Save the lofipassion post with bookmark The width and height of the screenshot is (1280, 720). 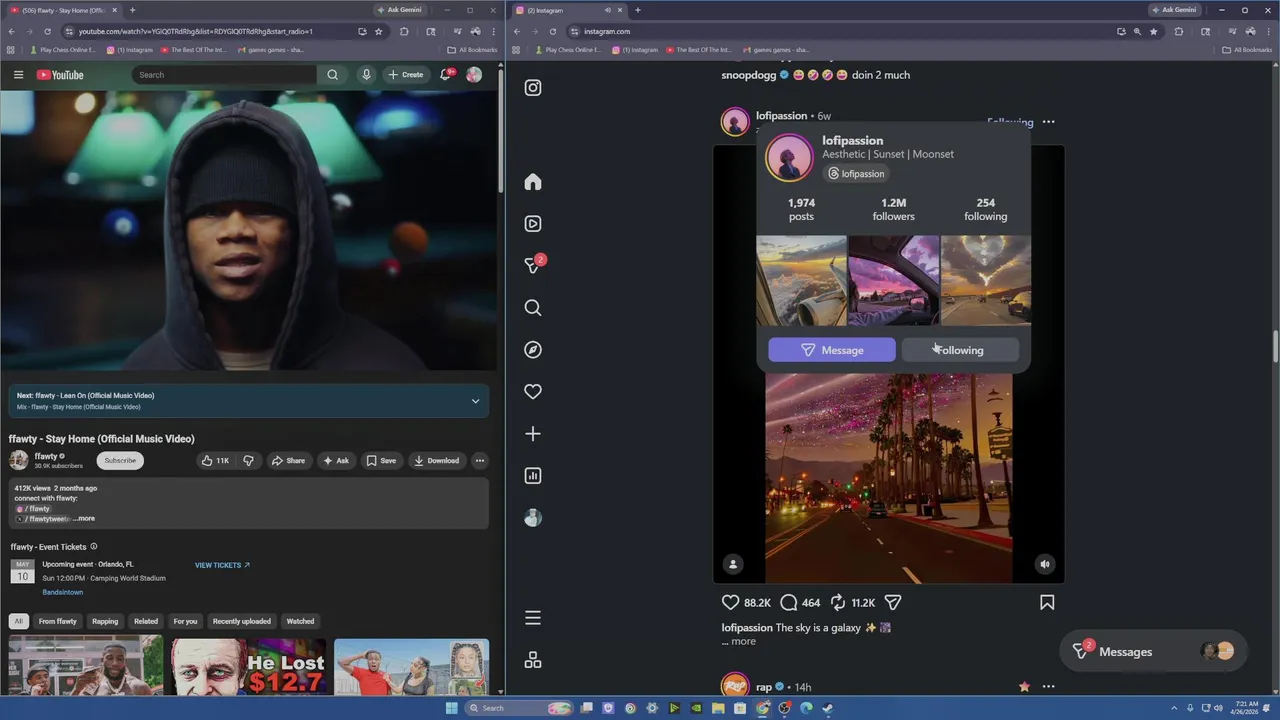1047,603
